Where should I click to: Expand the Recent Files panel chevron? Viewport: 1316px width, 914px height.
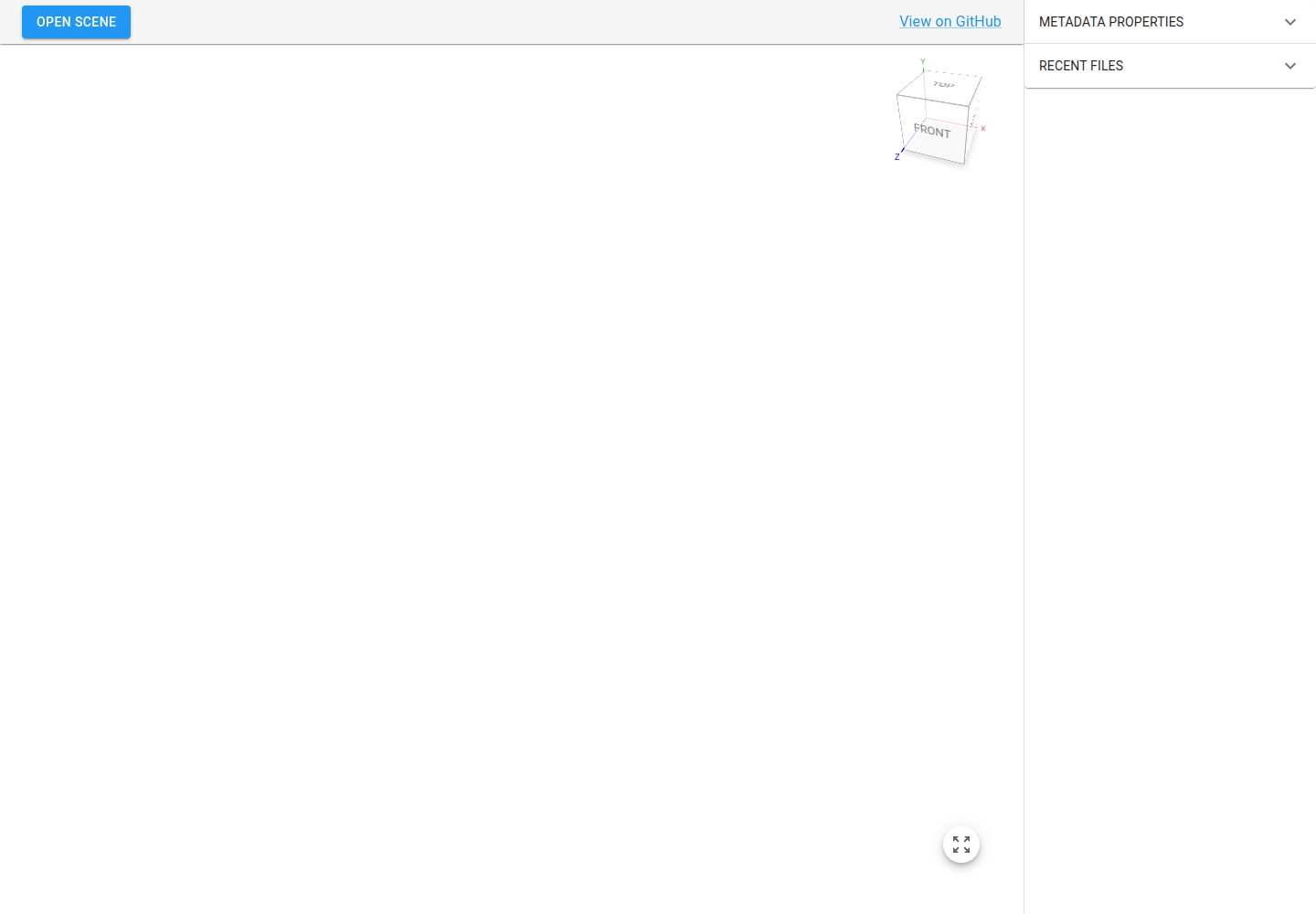pos(1290,66)
